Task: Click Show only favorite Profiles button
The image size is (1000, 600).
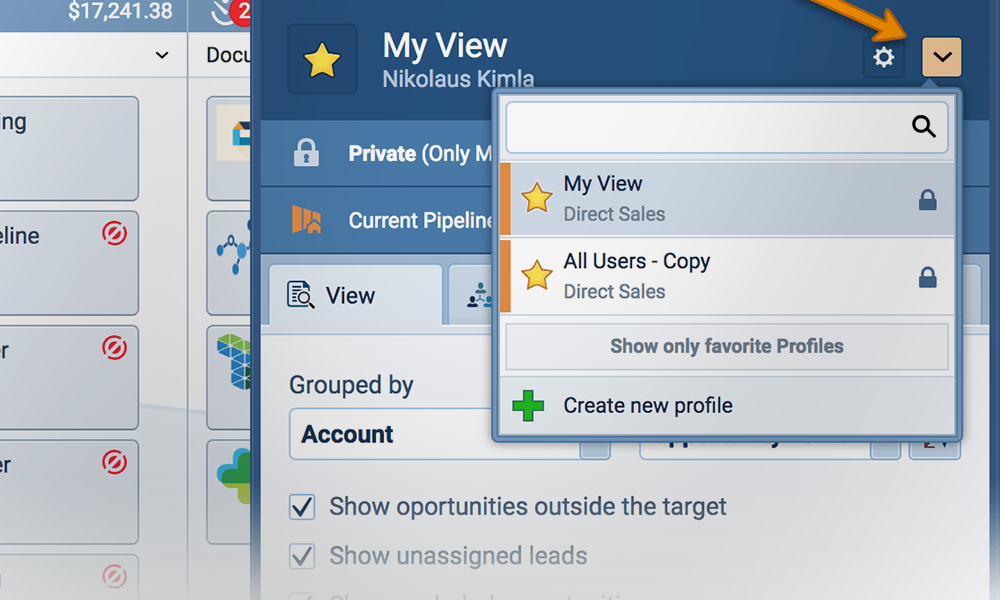Action: point(726,347)
